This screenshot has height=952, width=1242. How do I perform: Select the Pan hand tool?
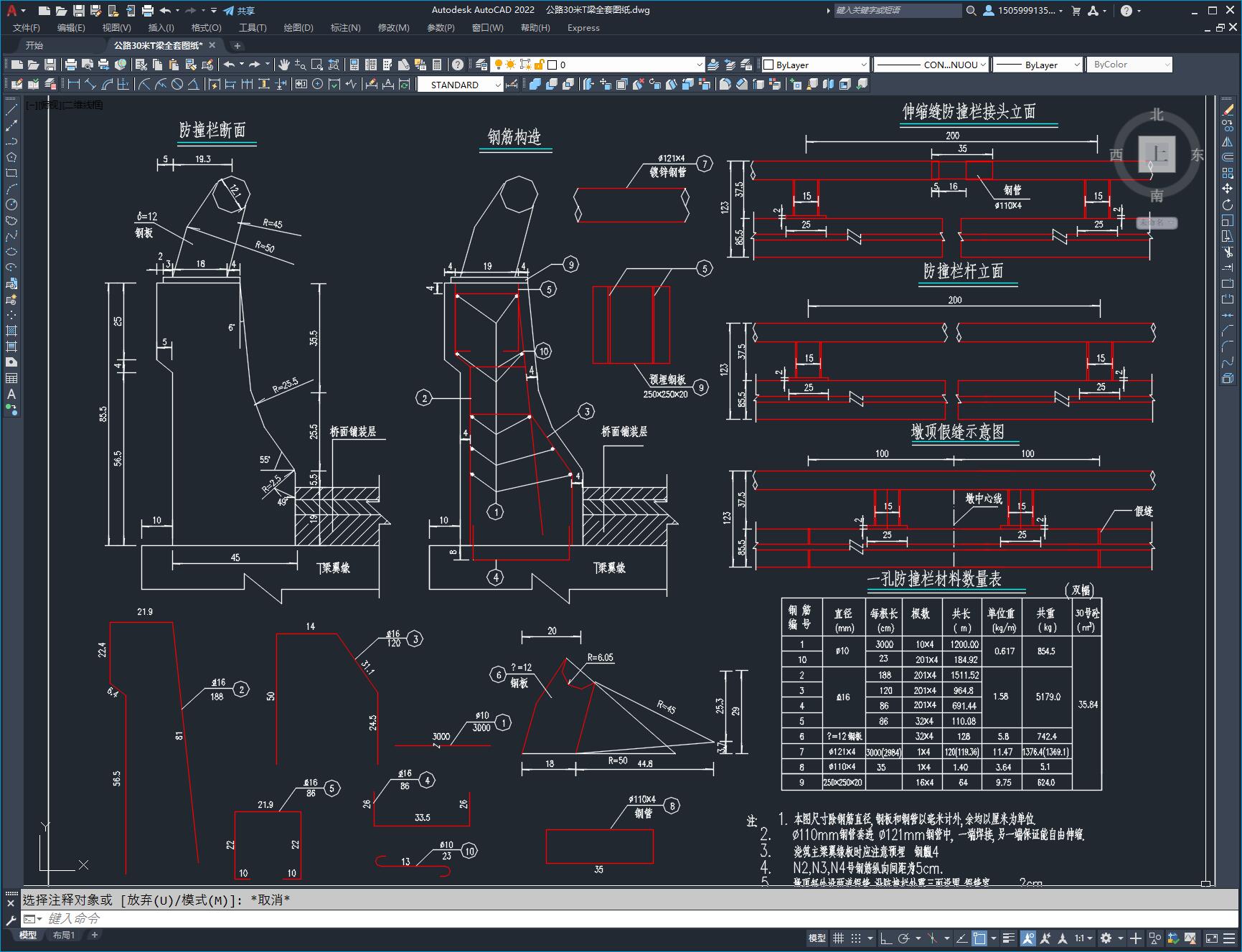point(284,65)
